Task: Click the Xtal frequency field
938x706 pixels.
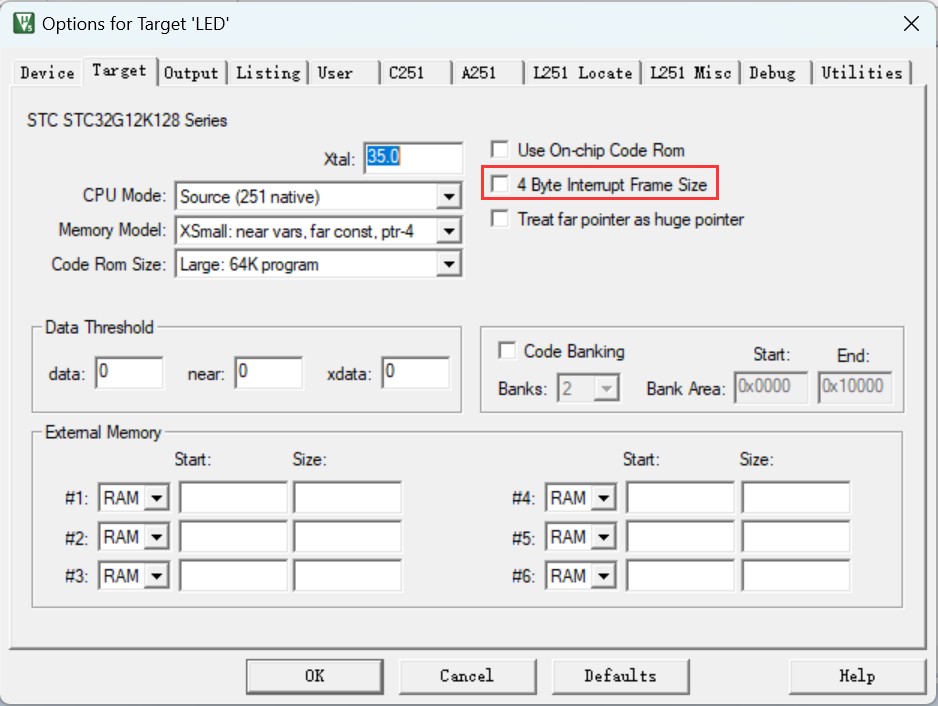Action: pos(413,157)
